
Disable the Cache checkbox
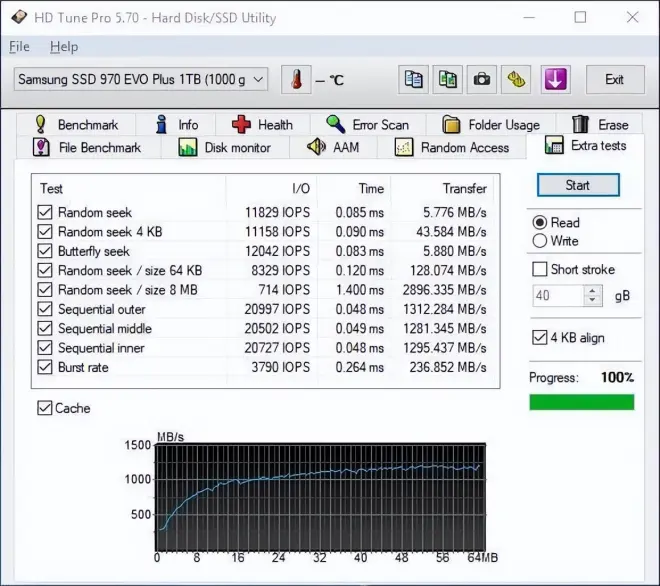click(45, 408)
